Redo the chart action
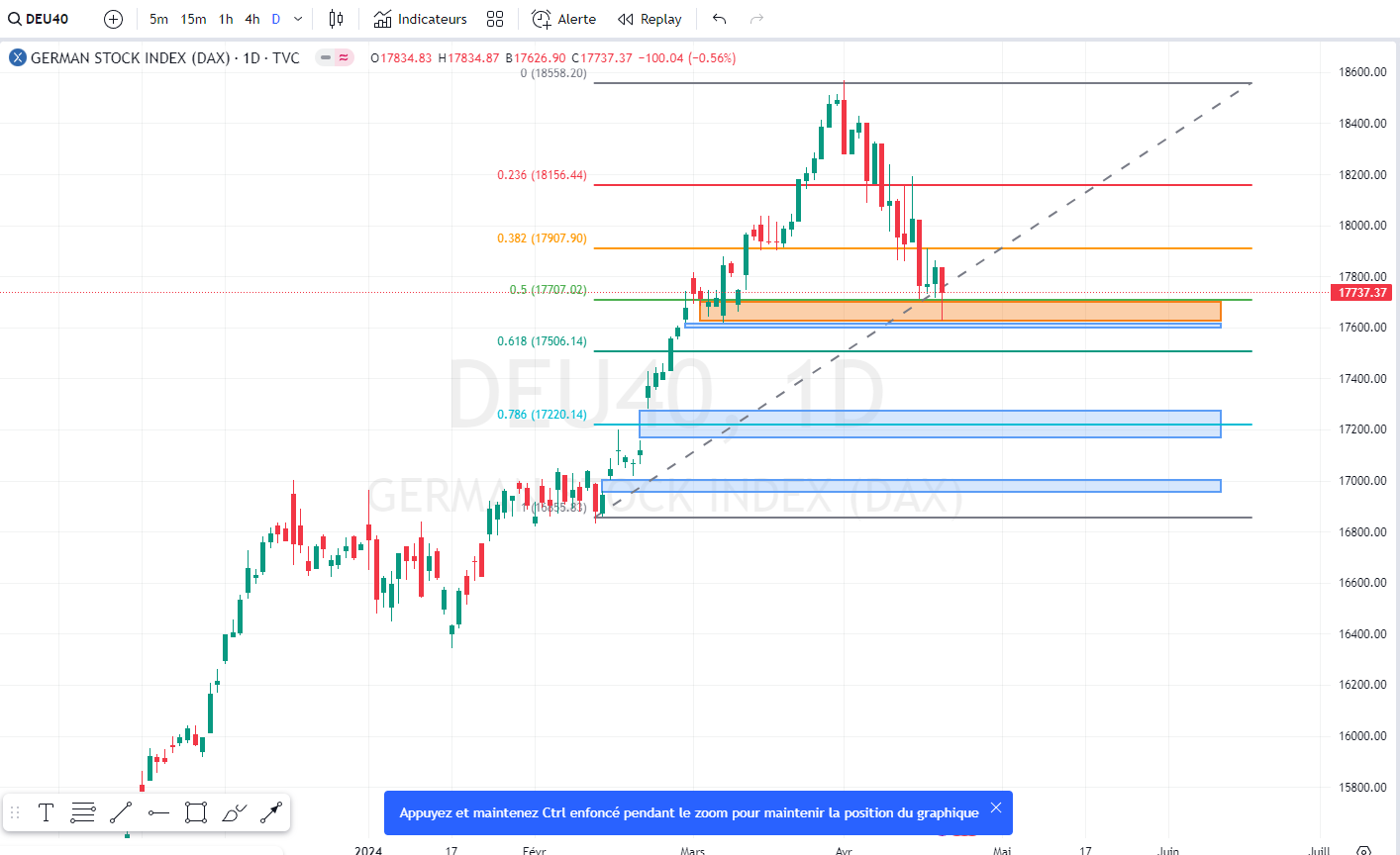 [x=757, y=19]
